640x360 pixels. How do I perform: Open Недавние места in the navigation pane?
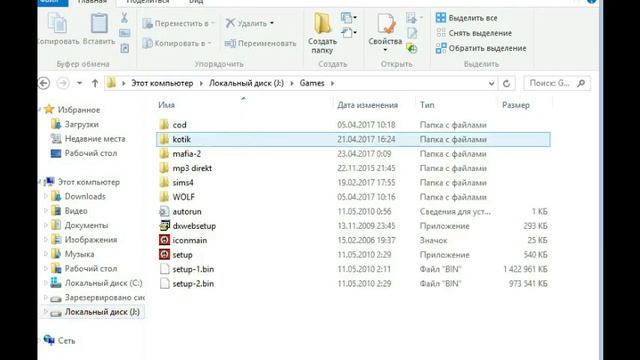click(x=95, y=139)
